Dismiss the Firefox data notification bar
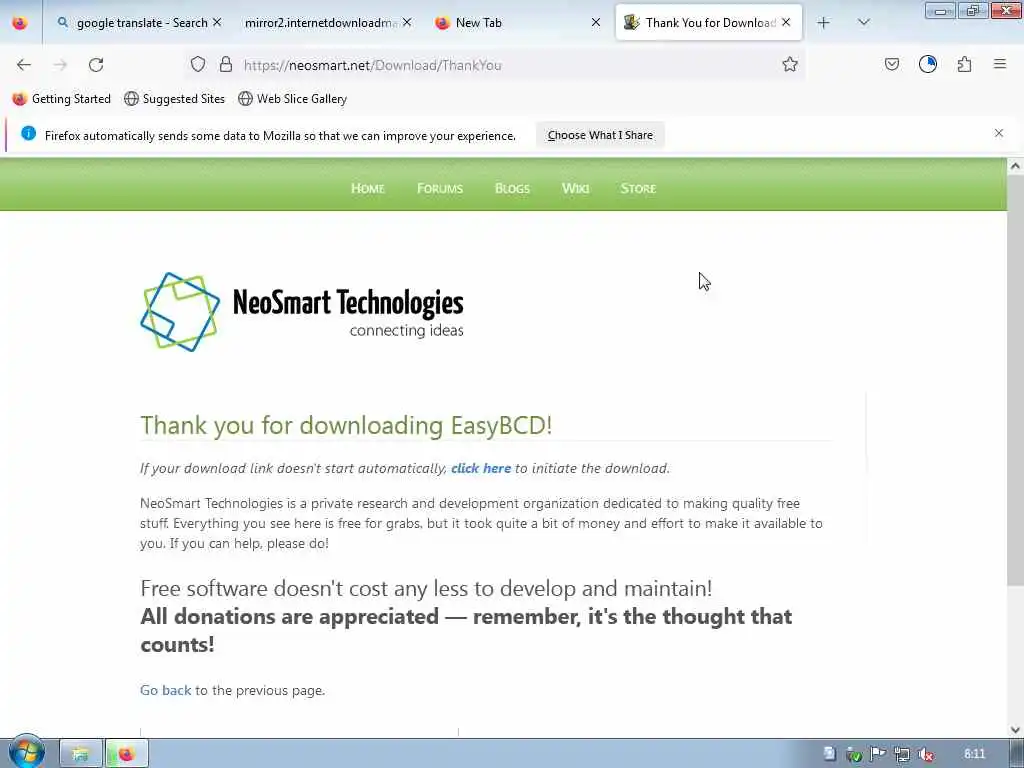Viewport: 1024px width, 768px height. coord(999,133)
